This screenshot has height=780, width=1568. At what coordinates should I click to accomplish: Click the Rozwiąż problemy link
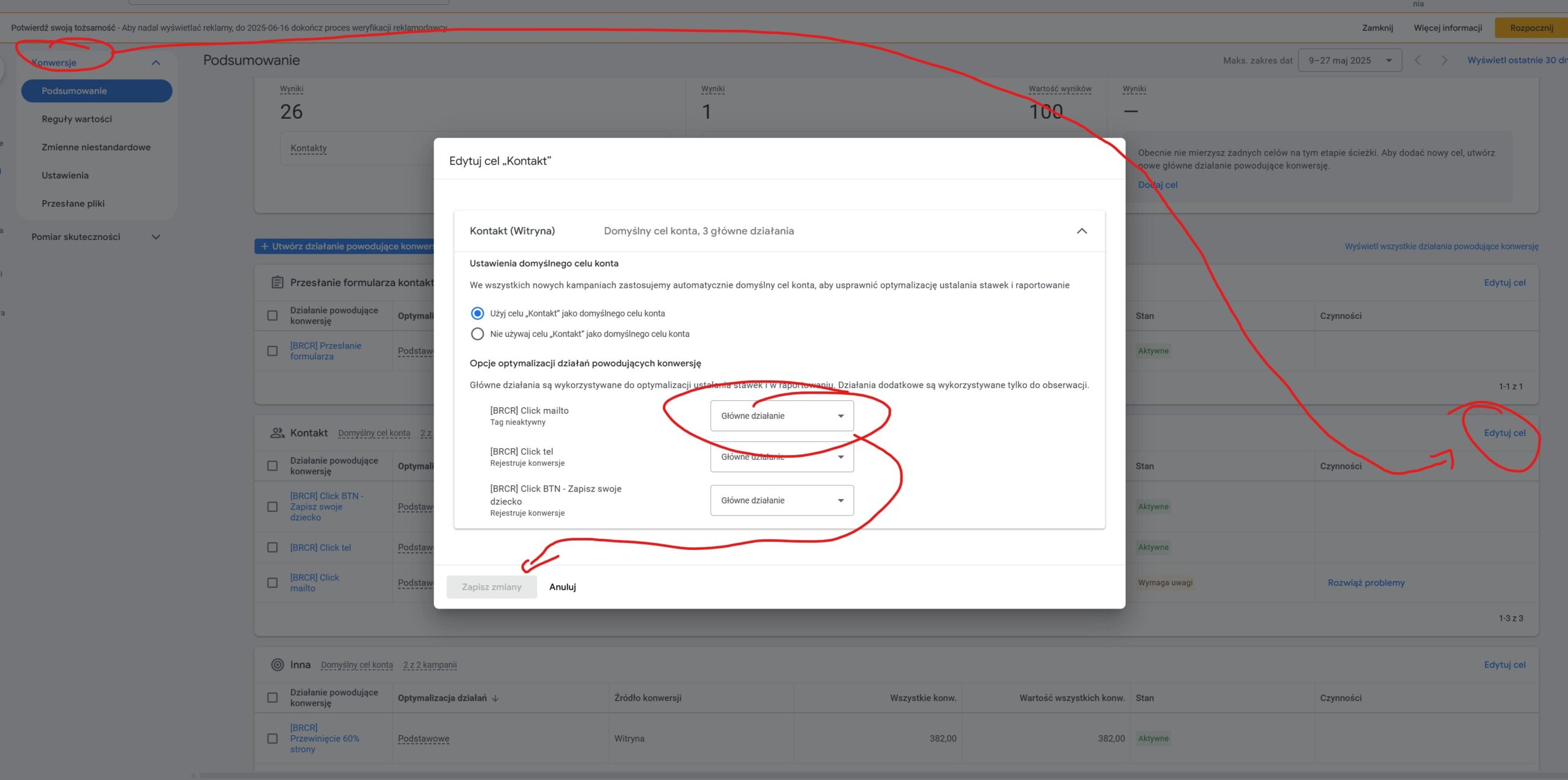[x=1366, y=583]
